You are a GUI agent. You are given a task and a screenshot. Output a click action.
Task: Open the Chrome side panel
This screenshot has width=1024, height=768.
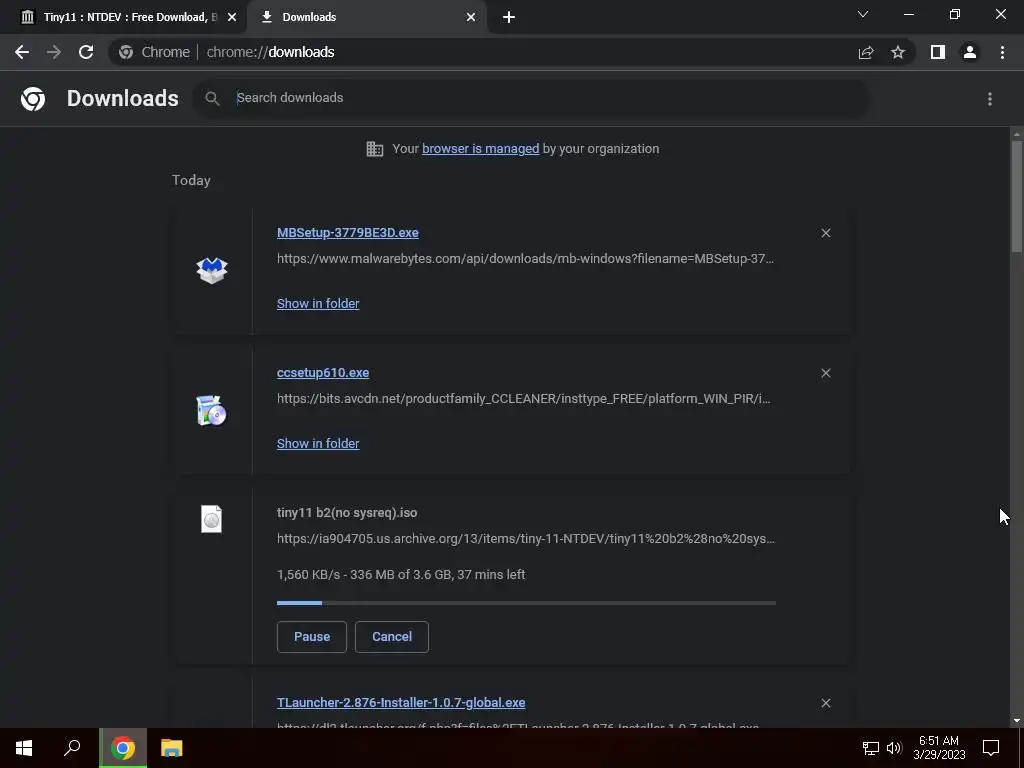[938, 52]
